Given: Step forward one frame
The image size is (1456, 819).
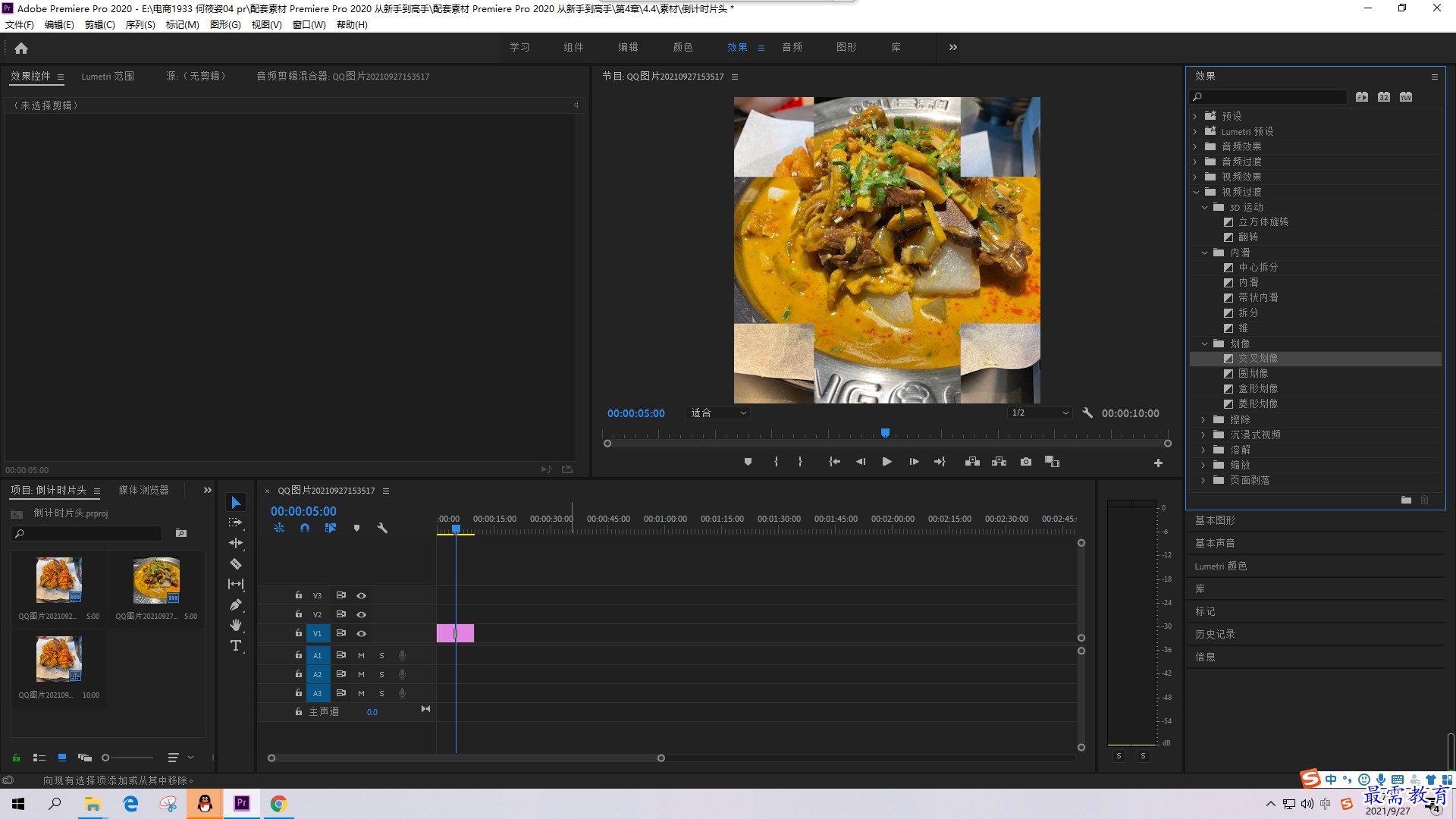Looking at the screenshot, I should click(914, 462).
